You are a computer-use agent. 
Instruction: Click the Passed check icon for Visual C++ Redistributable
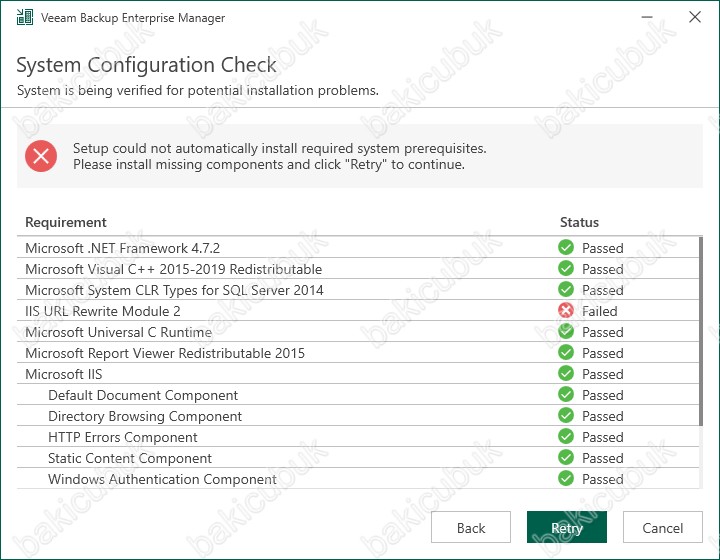click(566, 269)
